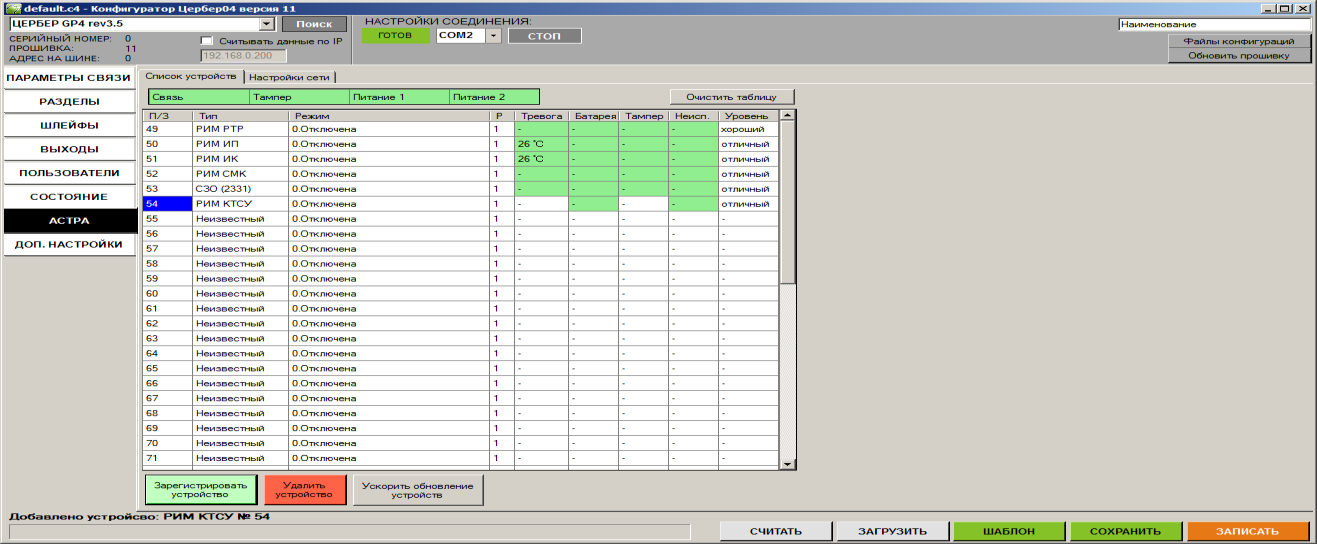The image size is (1317, 544).
Task: Open the ЦЕРБЕР GP4 rev3.5 device dropdown
Action: tap(266, 23)
